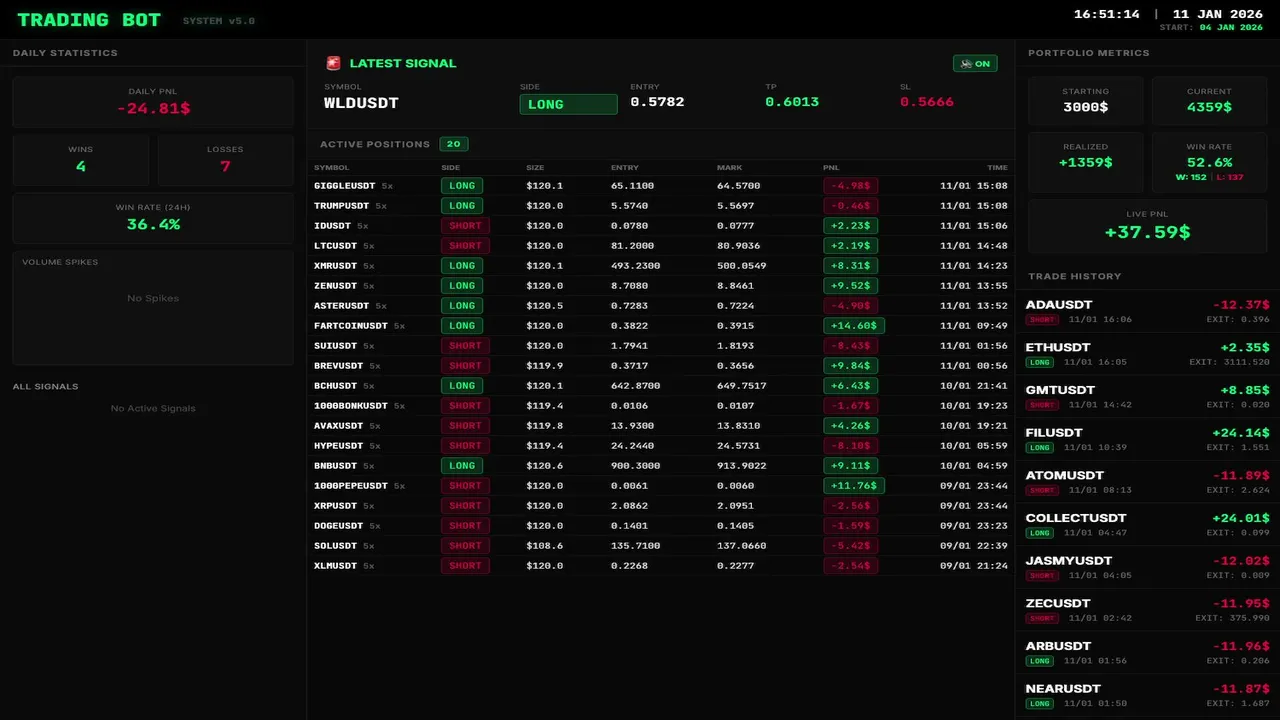Click BCHUSDT entry price 642.8700
This screenshot has width=1280, height=720.
pos(635,386)
